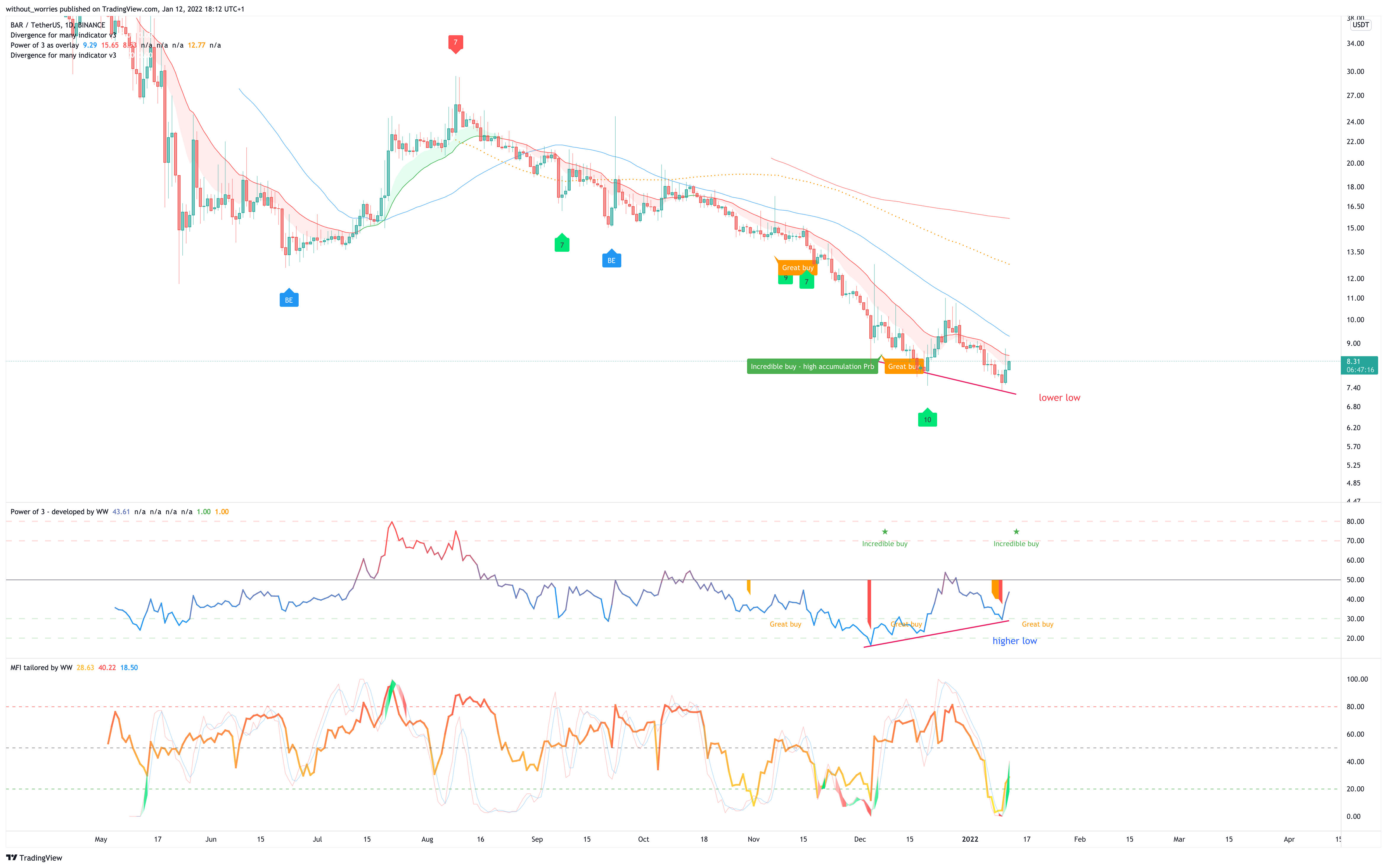The height and width of the screenshot is (868, 1387).
Task: Open the USDT currency selector
Action: click(x=1361, y=25)
